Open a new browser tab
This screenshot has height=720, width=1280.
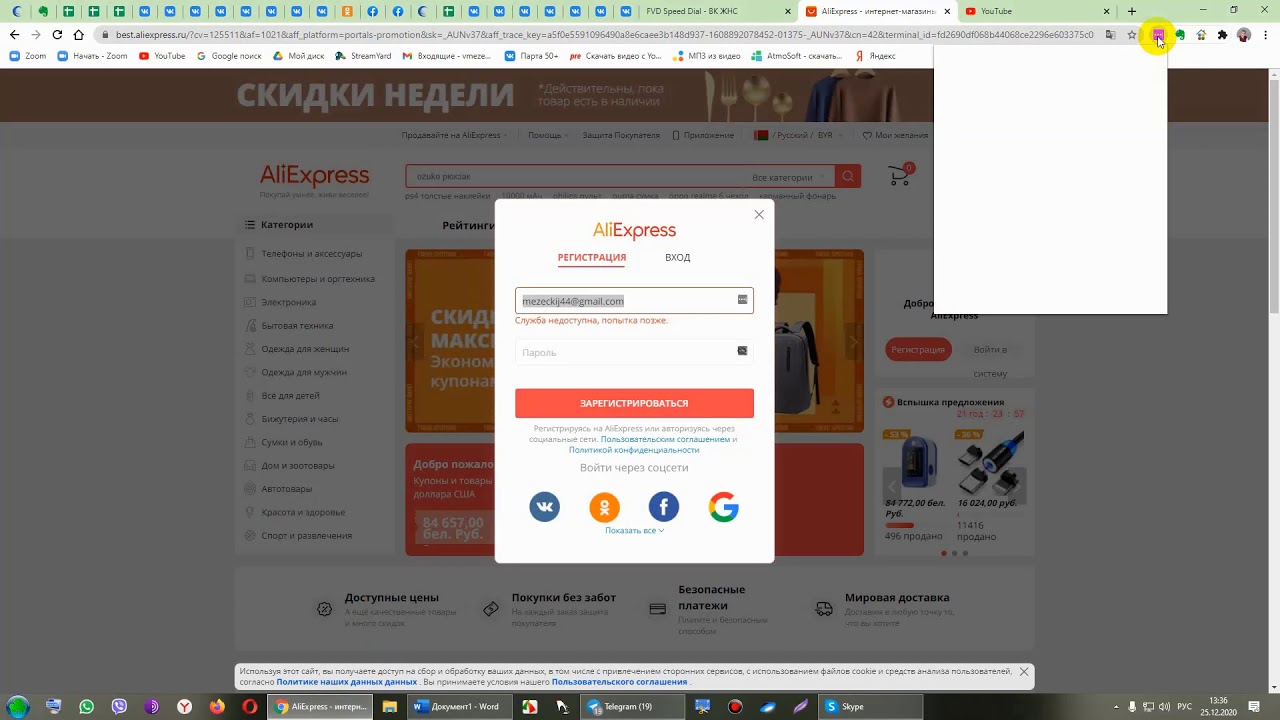1132,11
